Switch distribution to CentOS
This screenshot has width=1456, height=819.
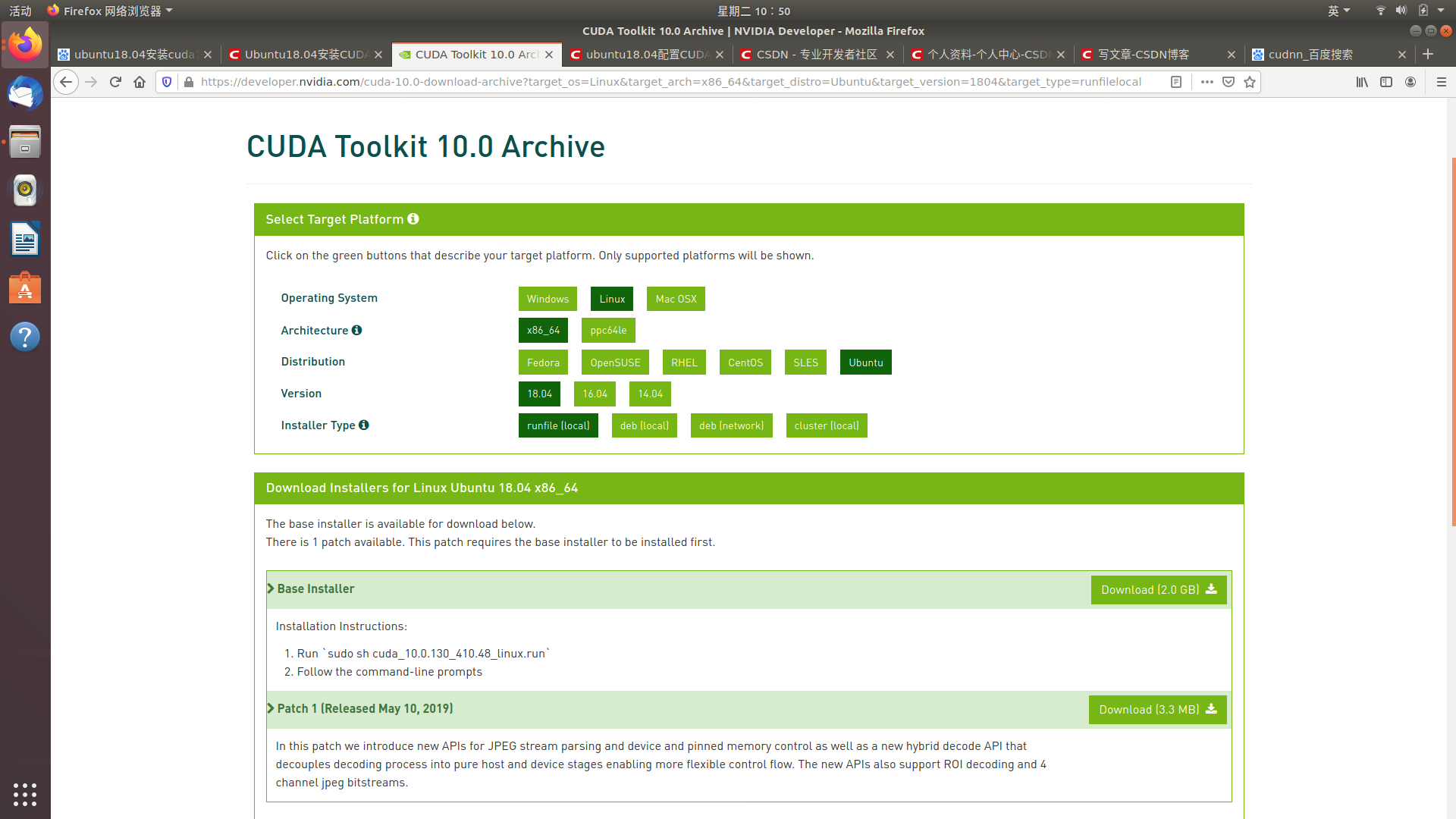tap(745, 362)
